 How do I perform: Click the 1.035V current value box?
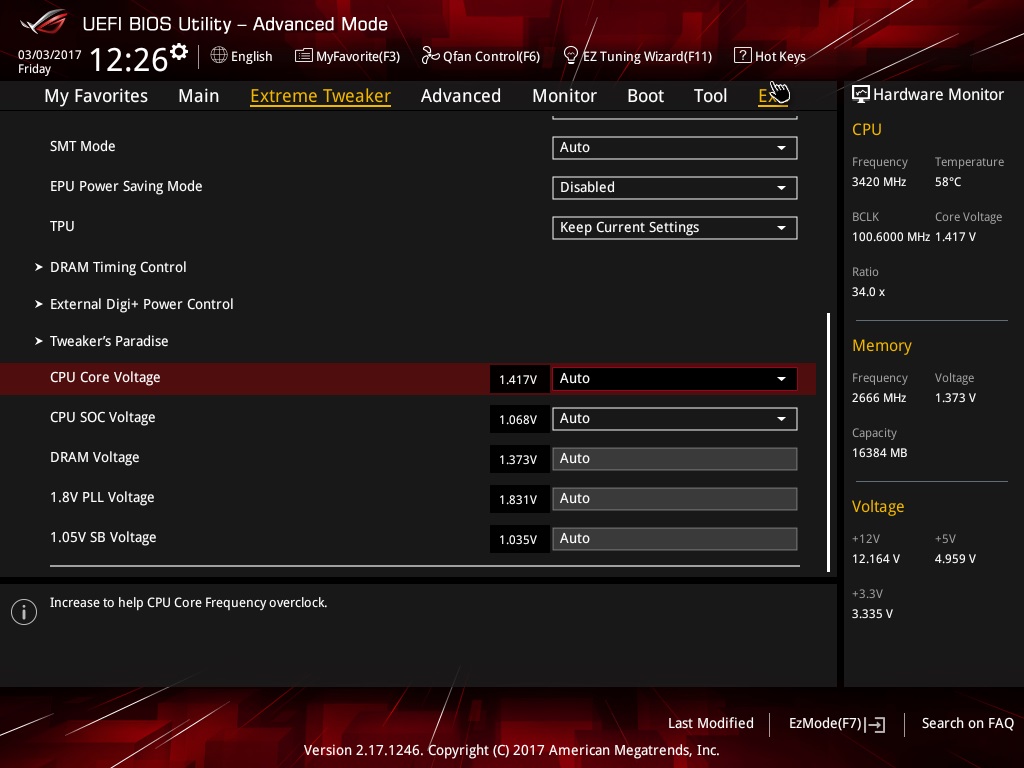[519, 539]
